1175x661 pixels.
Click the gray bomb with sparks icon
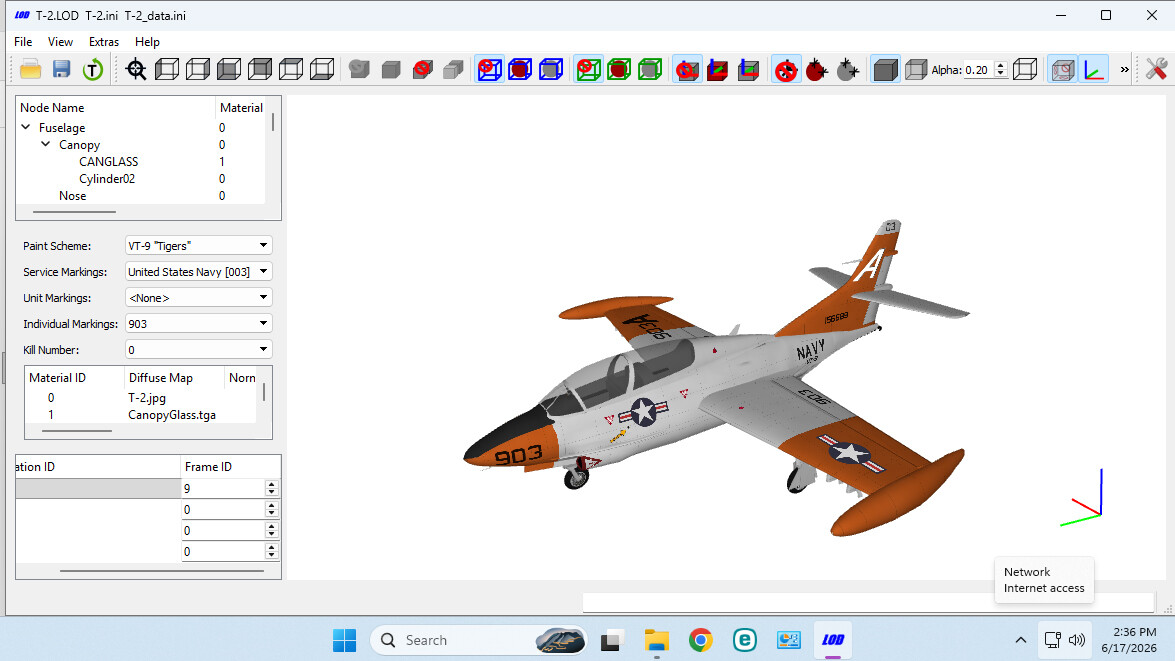coord(848,70)
